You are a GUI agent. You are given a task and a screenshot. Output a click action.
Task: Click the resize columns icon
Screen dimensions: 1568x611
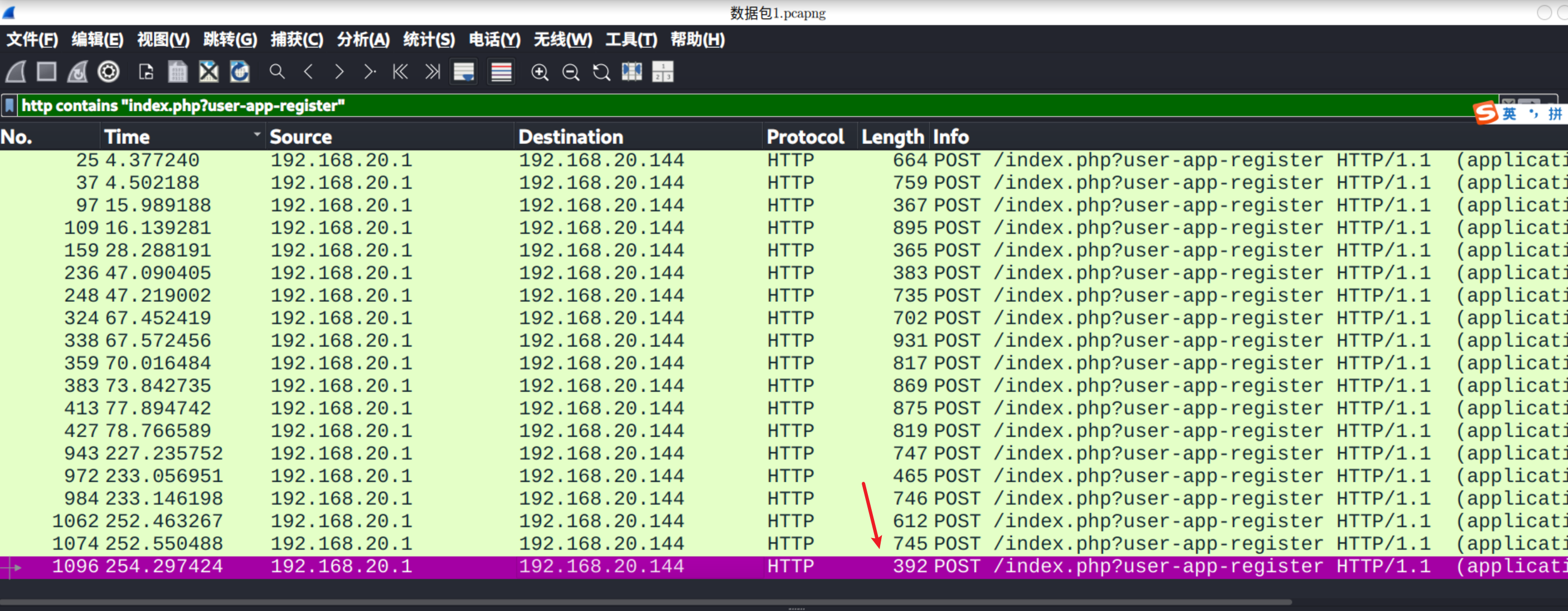coord(631,72)
